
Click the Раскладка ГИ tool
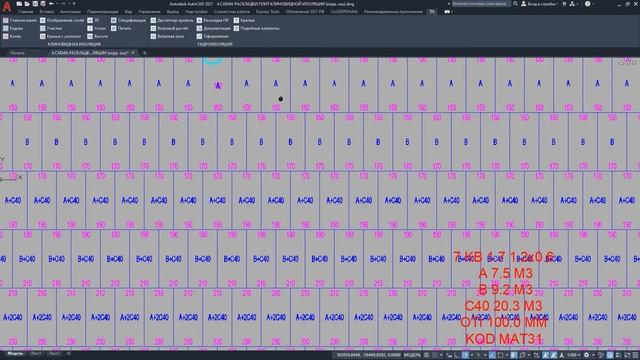tap(213, 20)
